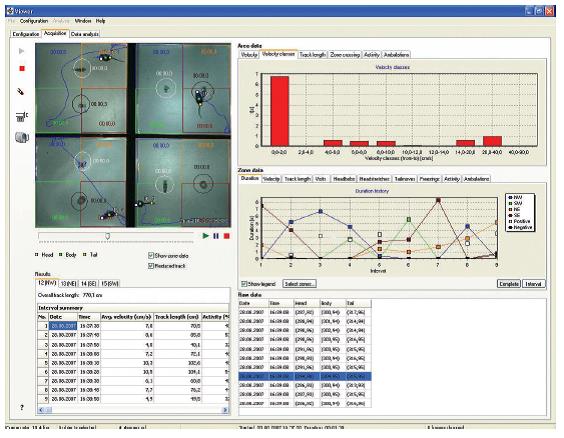564x438 pixels.
Task: Select the marker pen tool icon
Action: tap(21, 92)
